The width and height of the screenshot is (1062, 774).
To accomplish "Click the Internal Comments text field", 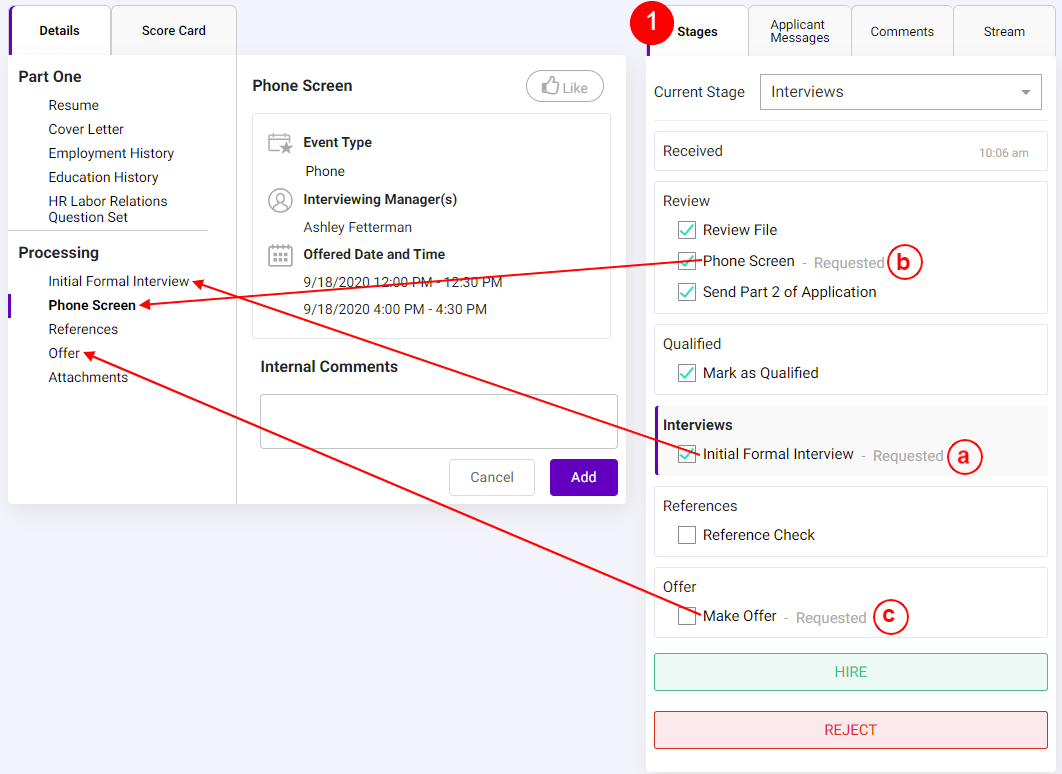I will click(x=438, y=421).
